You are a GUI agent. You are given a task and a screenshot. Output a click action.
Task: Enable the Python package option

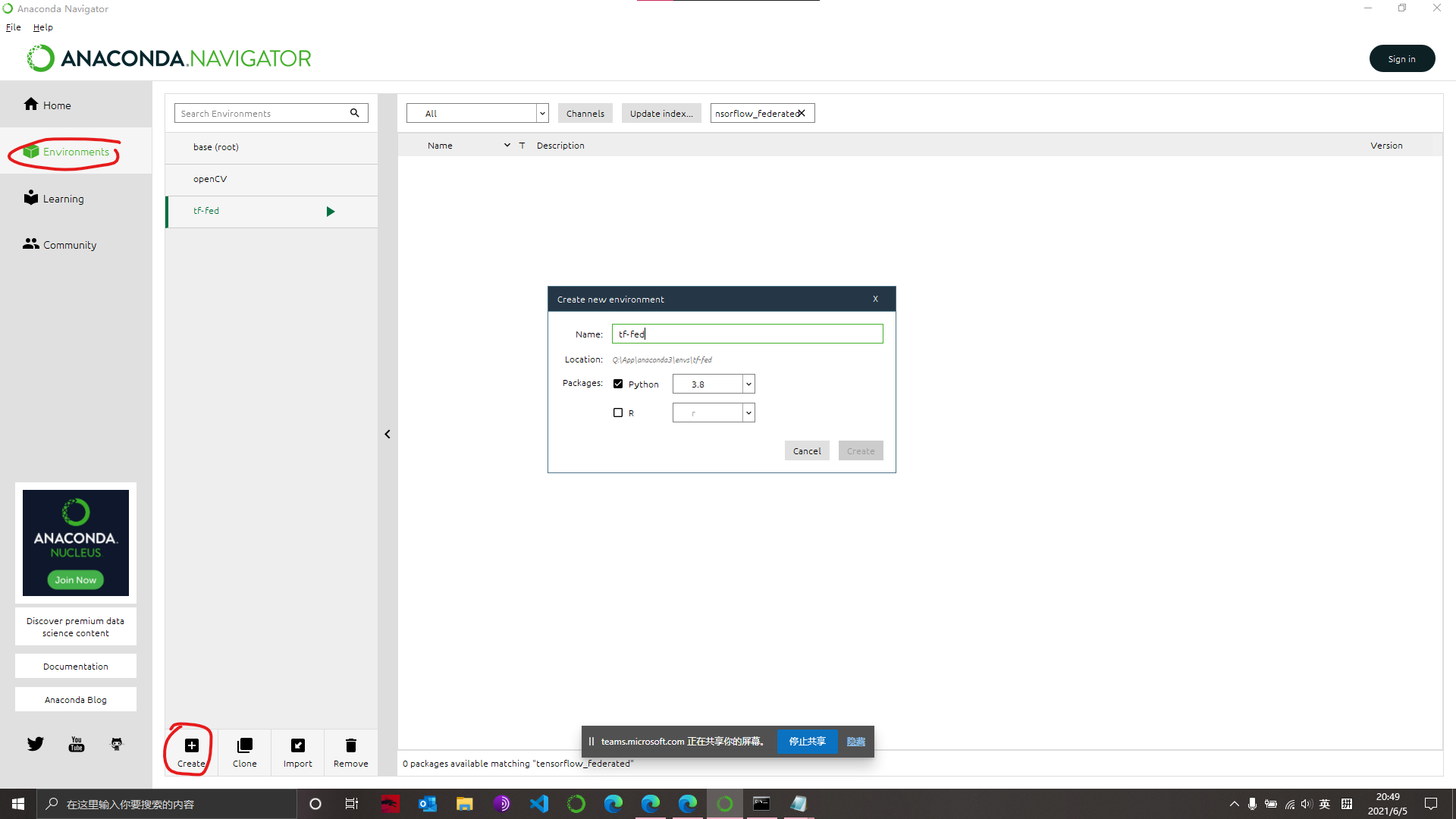point(618,384)
